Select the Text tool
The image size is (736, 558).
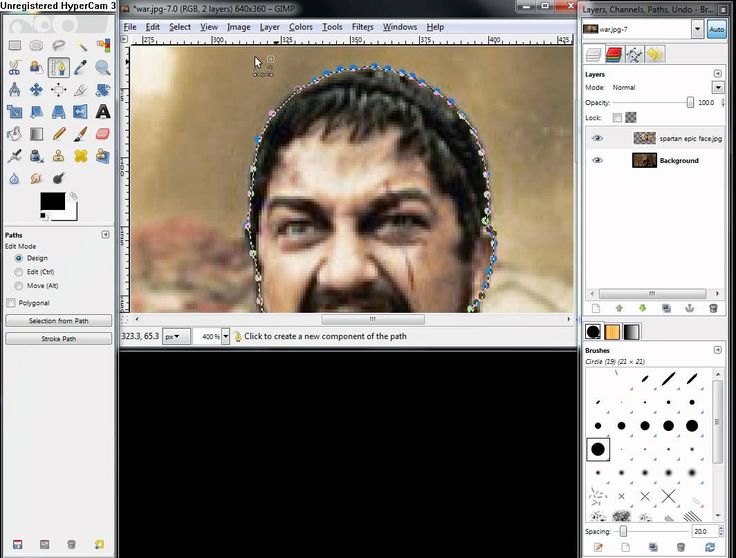pyautogui.click(x=103, y=112)
